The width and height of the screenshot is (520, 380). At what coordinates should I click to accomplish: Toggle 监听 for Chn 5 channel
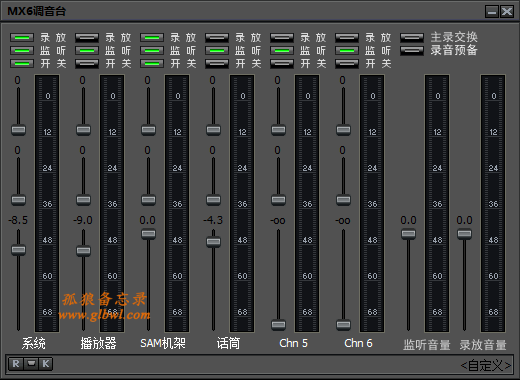coord(282,50)
